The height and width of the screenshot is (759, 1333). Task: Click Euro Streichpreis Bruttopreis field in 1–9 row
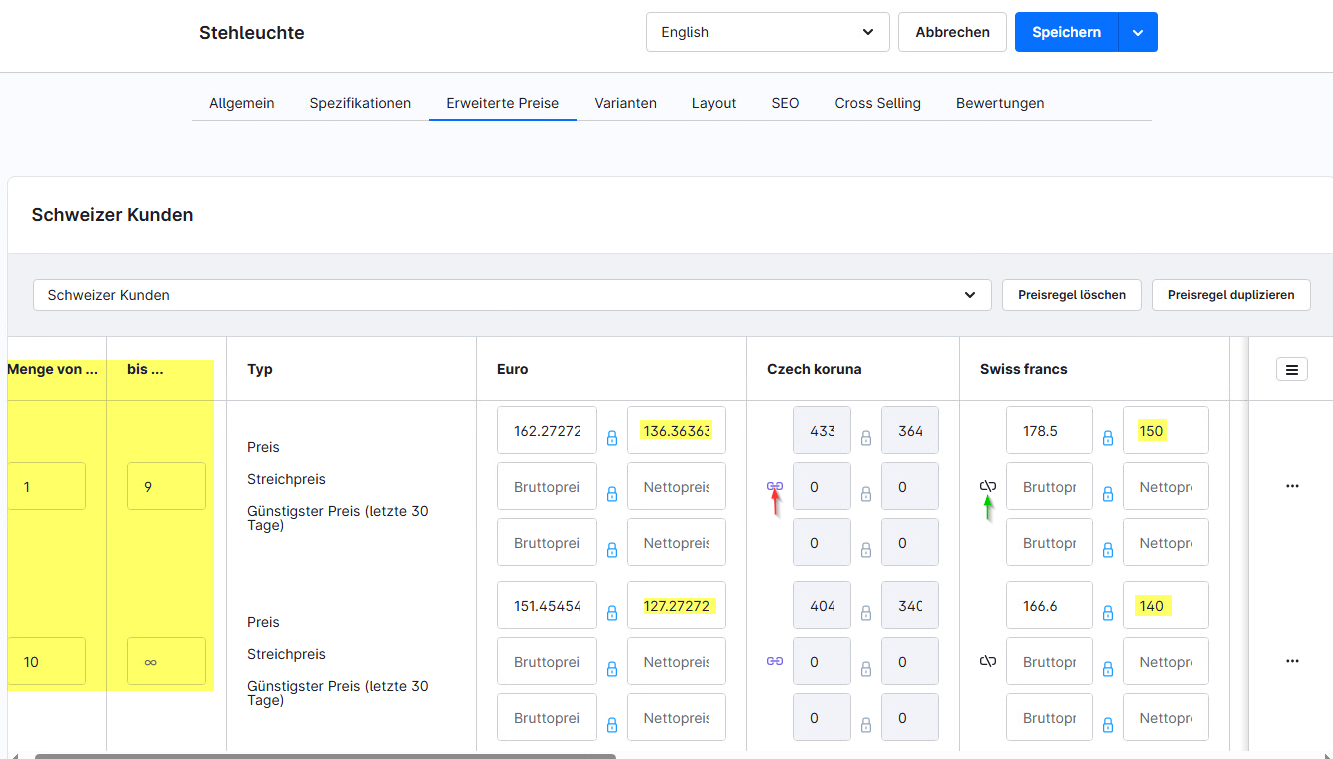click(547, 486)
